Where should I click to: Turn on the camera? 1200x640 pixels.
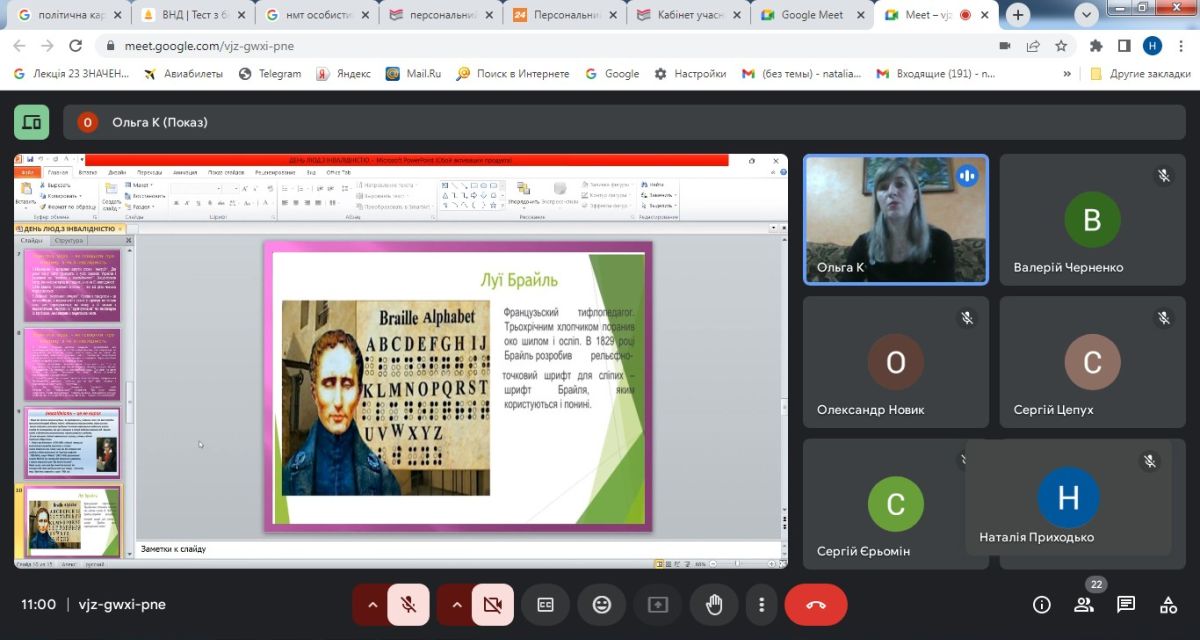[492, 605]
